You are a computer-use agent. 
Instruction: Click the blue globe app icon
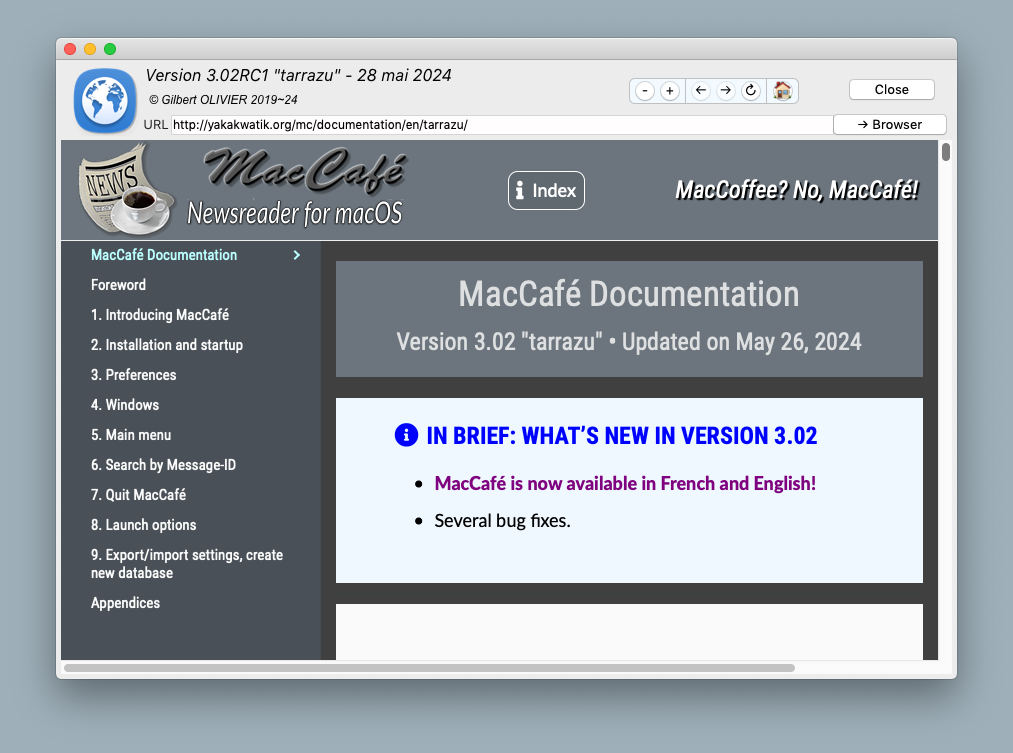(x=105, y=100)
